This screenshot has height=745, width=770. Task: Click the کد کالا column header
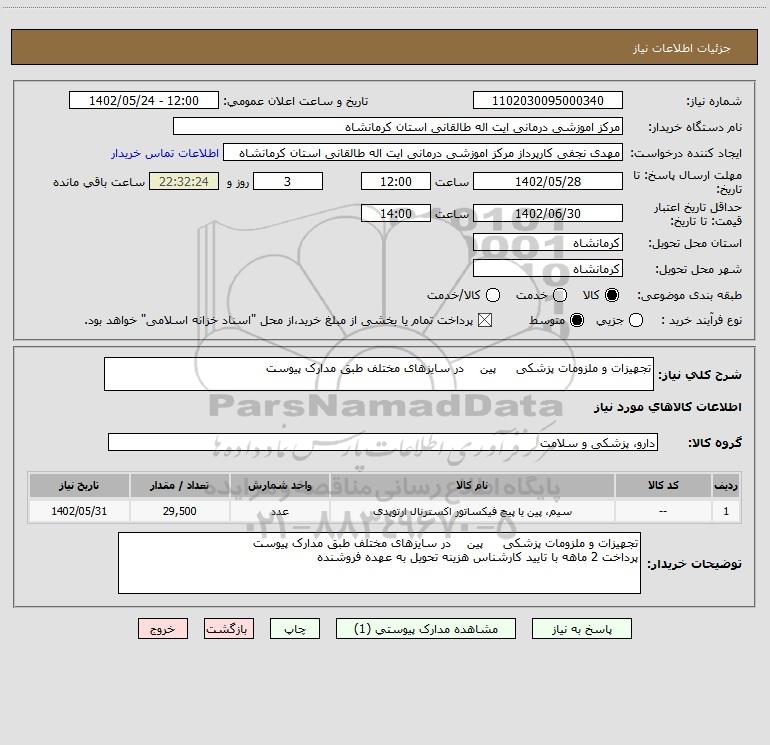coord(663,485)
